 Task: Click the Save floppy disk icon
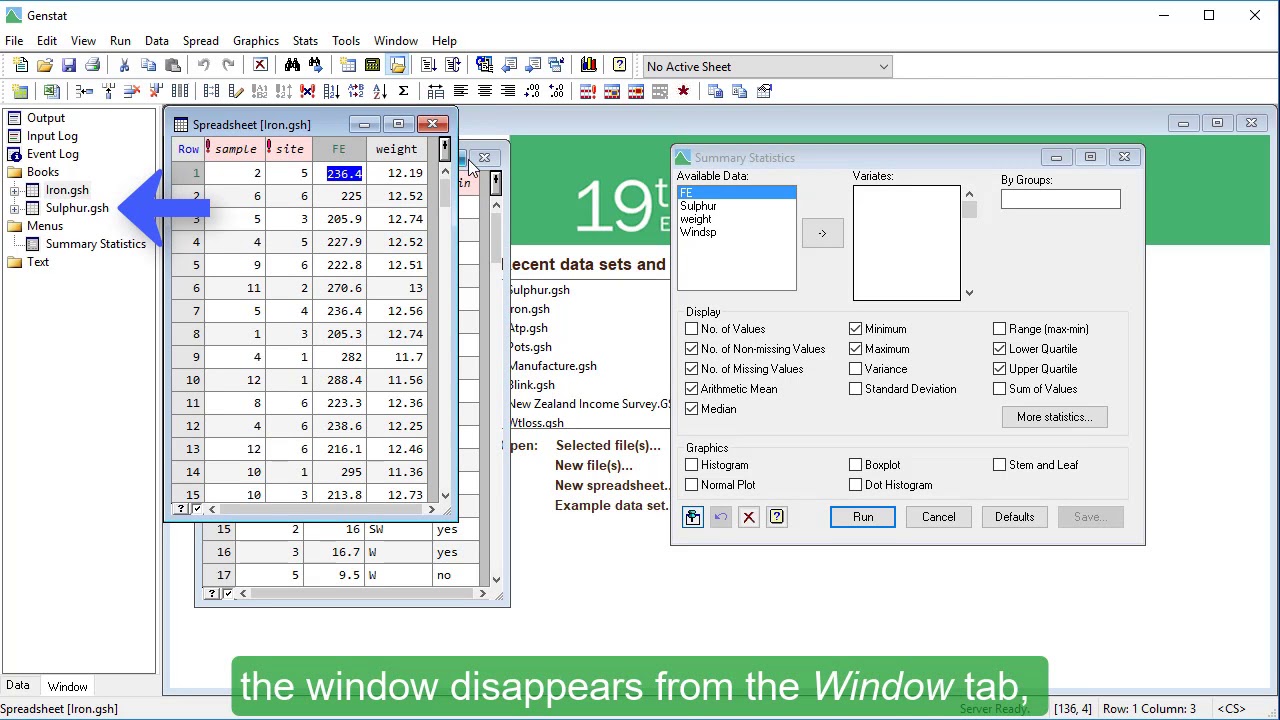(x=69, y=66)
